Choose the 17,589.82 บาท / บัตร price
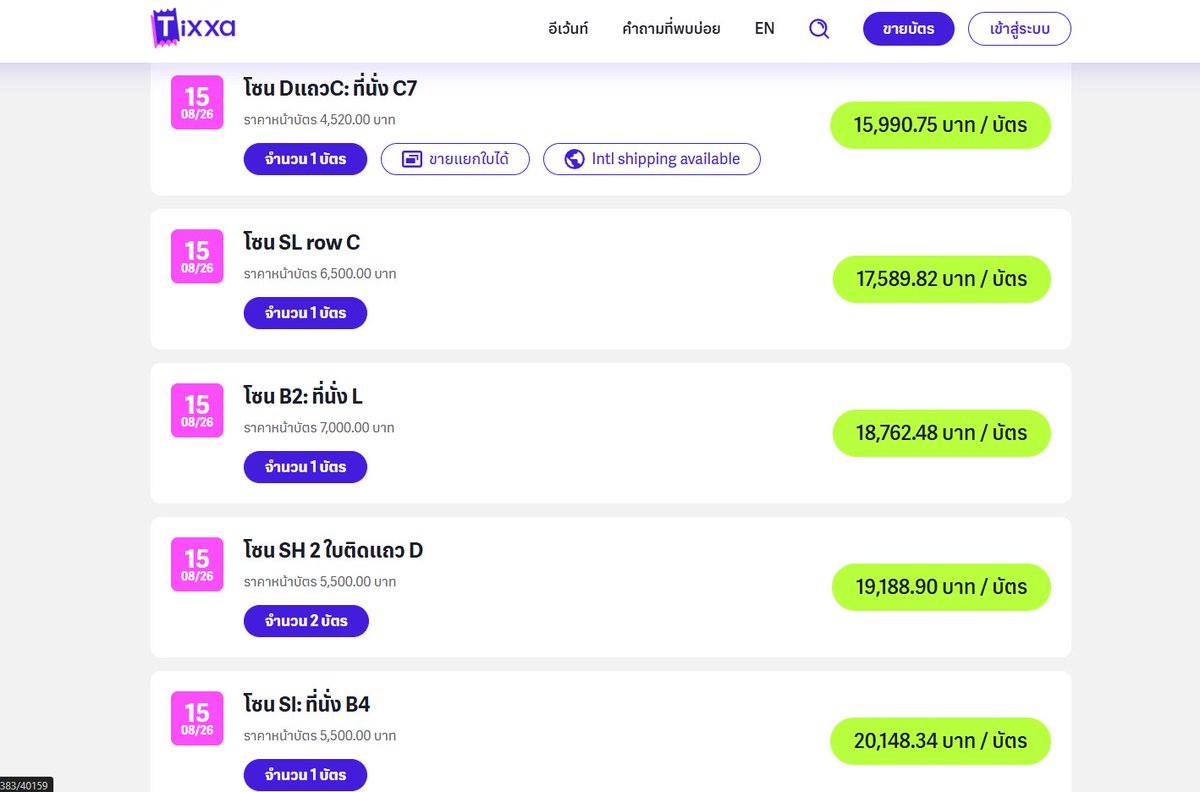 (x=942, y=279)
